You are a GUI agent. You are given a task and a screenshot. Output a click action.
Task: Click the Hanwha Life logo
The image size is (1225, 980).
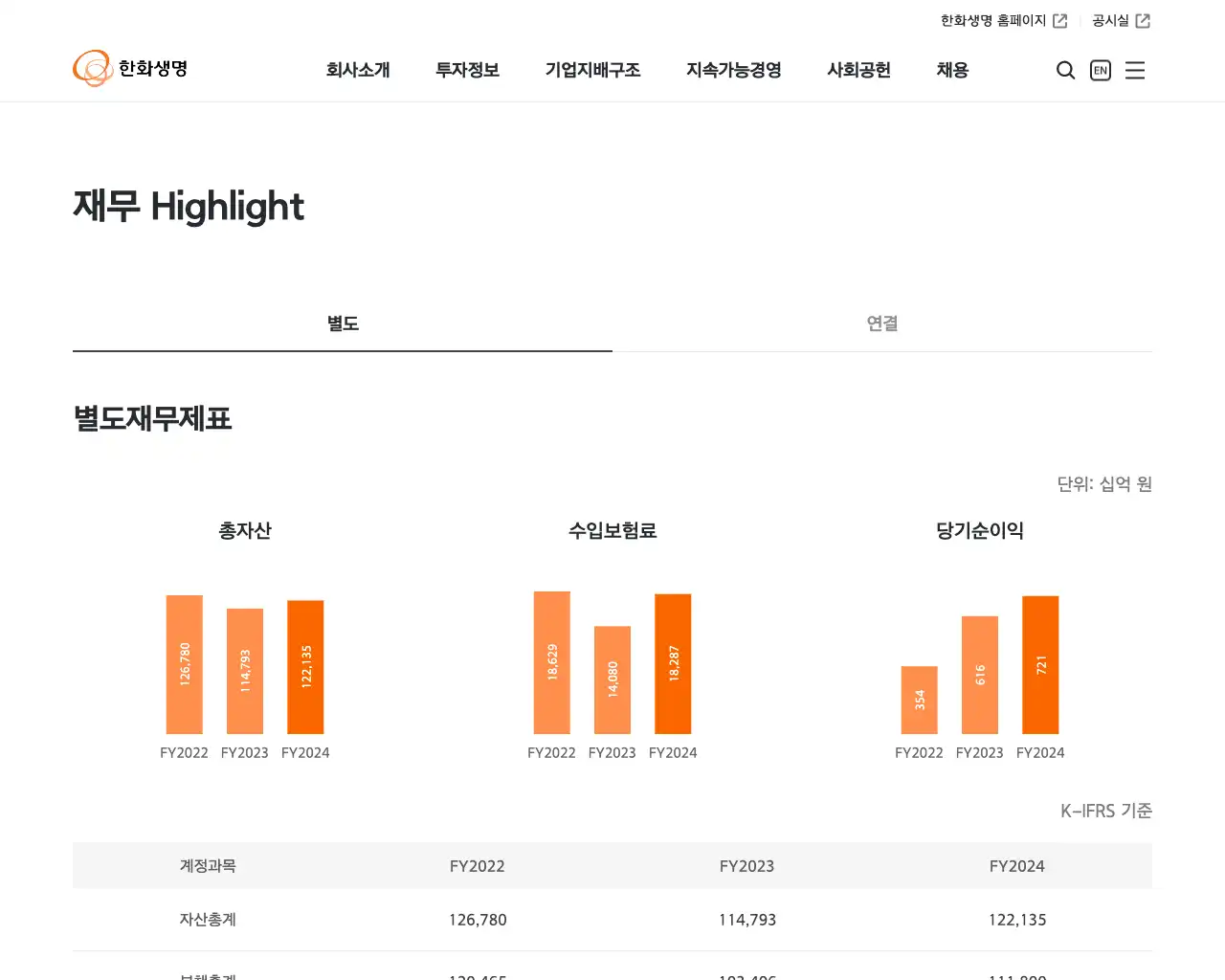[x=130, y=69]
